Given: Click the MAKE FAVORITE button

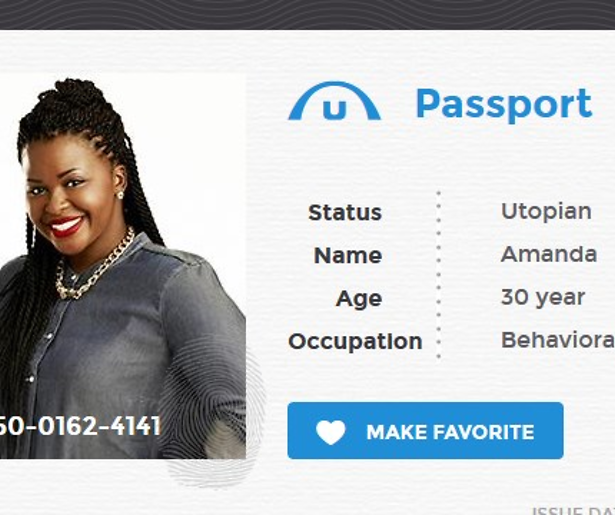Looking at the screenshot, I should [x=426, y=431].
